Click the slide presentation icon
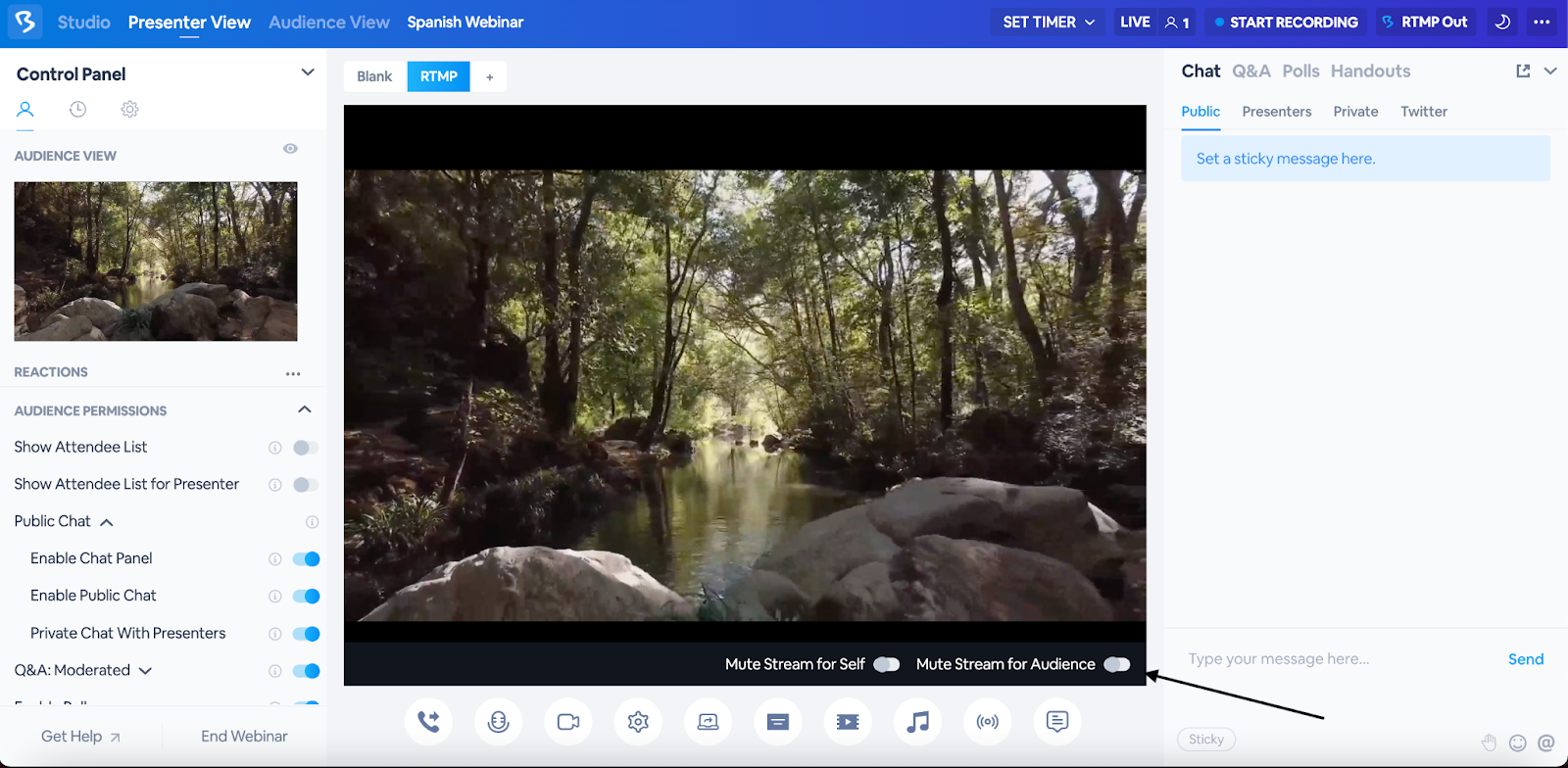 coord(778,722)
